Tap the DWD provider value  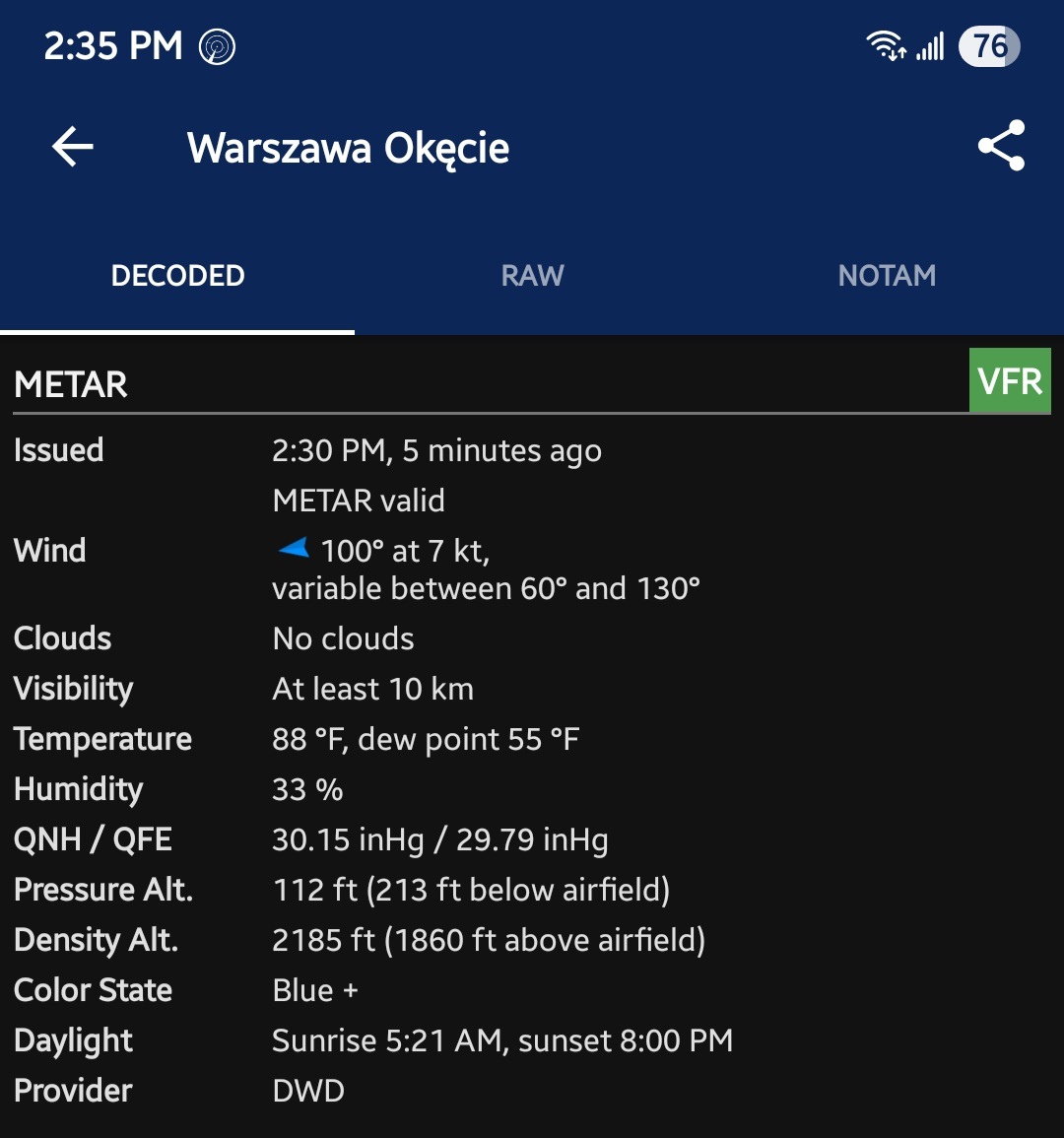pyautogui.click(x=308, y=1092)
